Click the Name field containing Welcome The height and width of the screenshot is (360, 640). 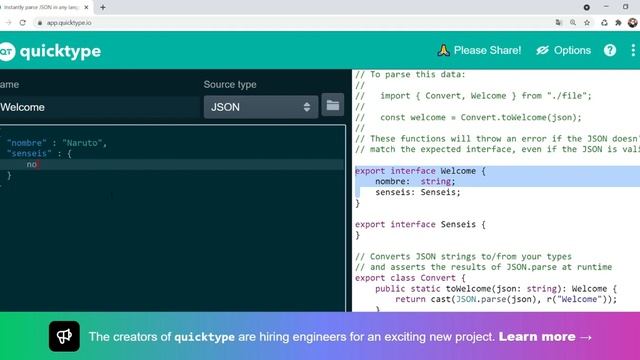click(x=100, y=107)
